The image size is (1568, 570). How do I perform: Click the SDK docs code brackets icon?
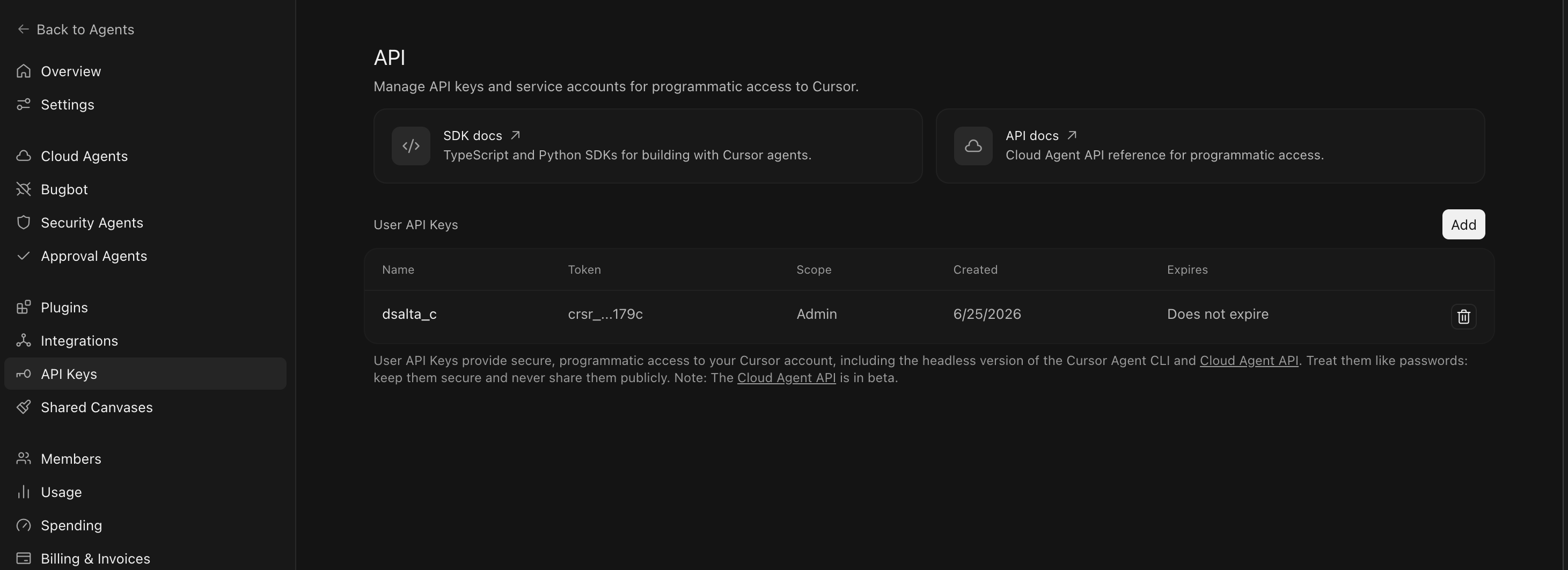411,146
